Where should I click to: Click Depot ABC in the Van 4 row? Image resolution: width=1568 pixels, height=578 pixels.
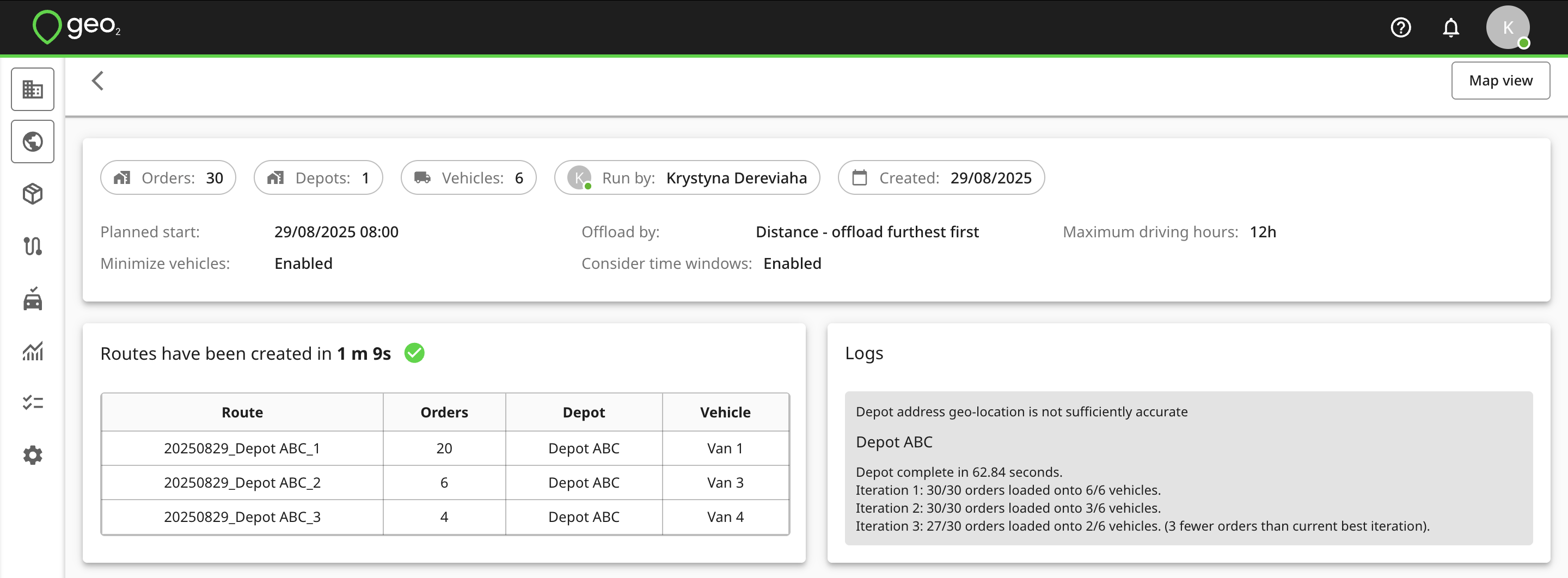584,516
